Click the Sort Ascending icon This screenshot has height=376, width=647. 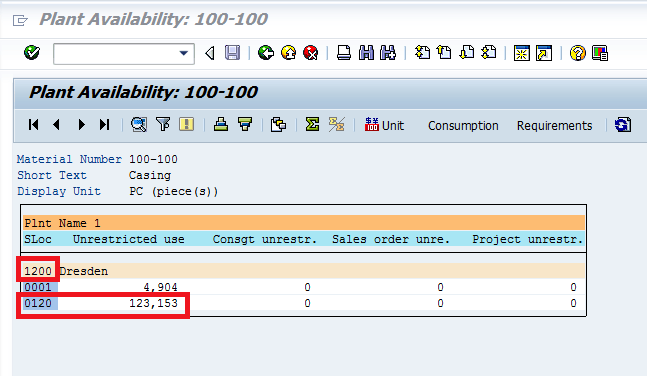[221, 124]
